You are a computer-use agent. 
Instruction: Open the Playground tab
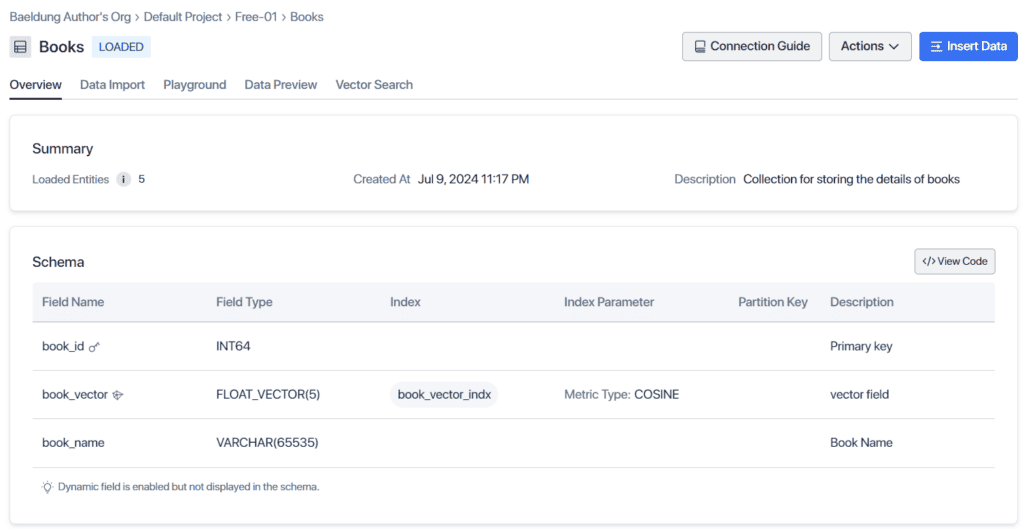coord(195,85)
